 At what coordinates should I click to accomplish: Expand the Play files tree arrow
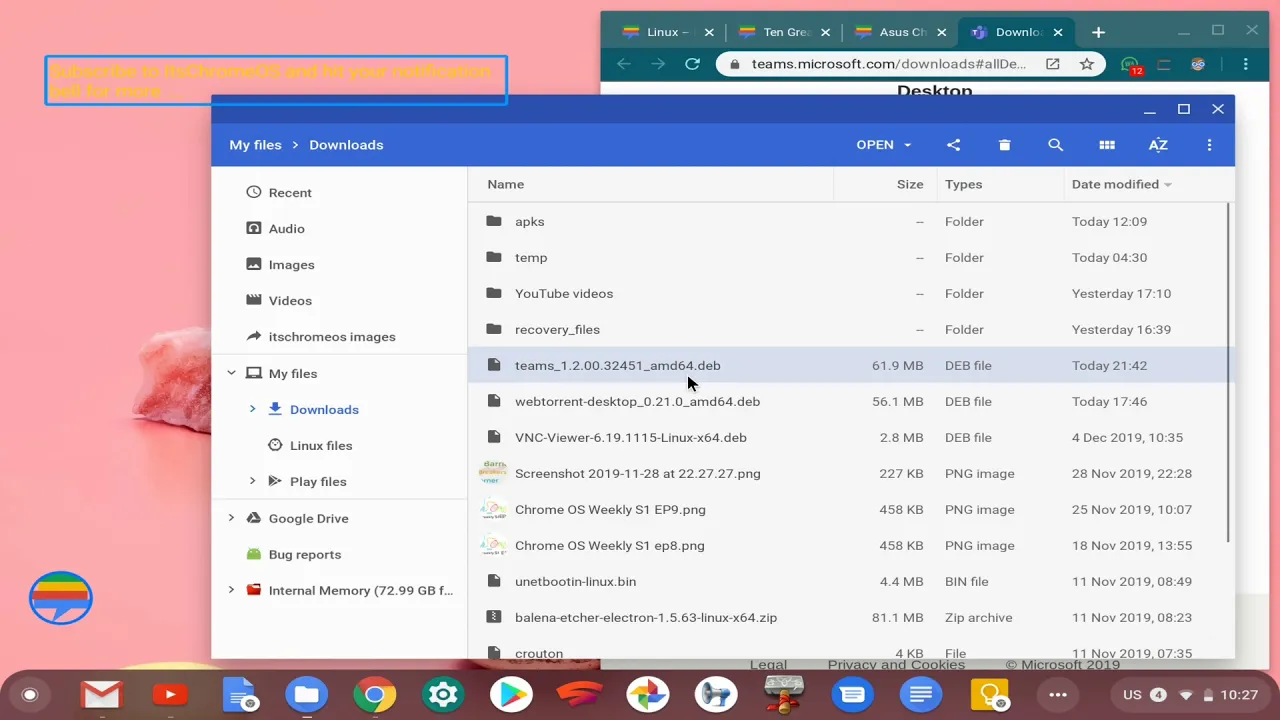coord(252,481)
